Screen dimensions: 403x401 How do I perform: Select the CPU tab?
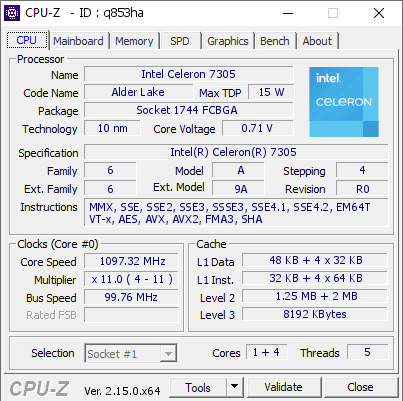point(27,40)
